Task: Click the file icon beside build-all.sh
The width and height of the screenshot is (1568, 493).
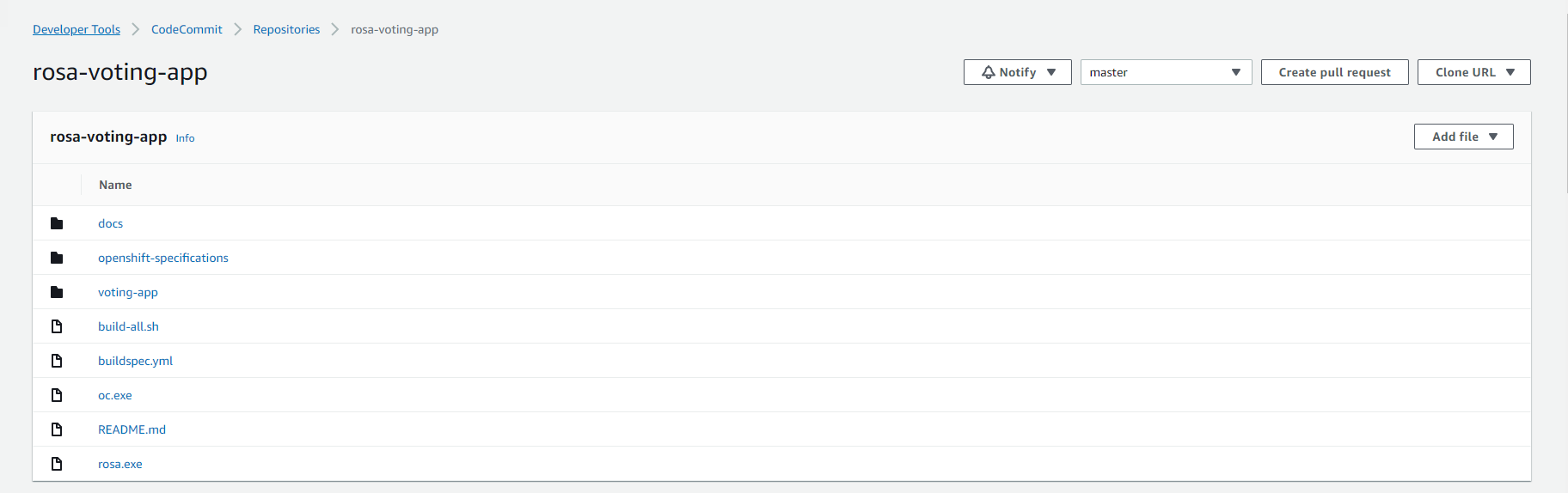Action: point(57,326)
